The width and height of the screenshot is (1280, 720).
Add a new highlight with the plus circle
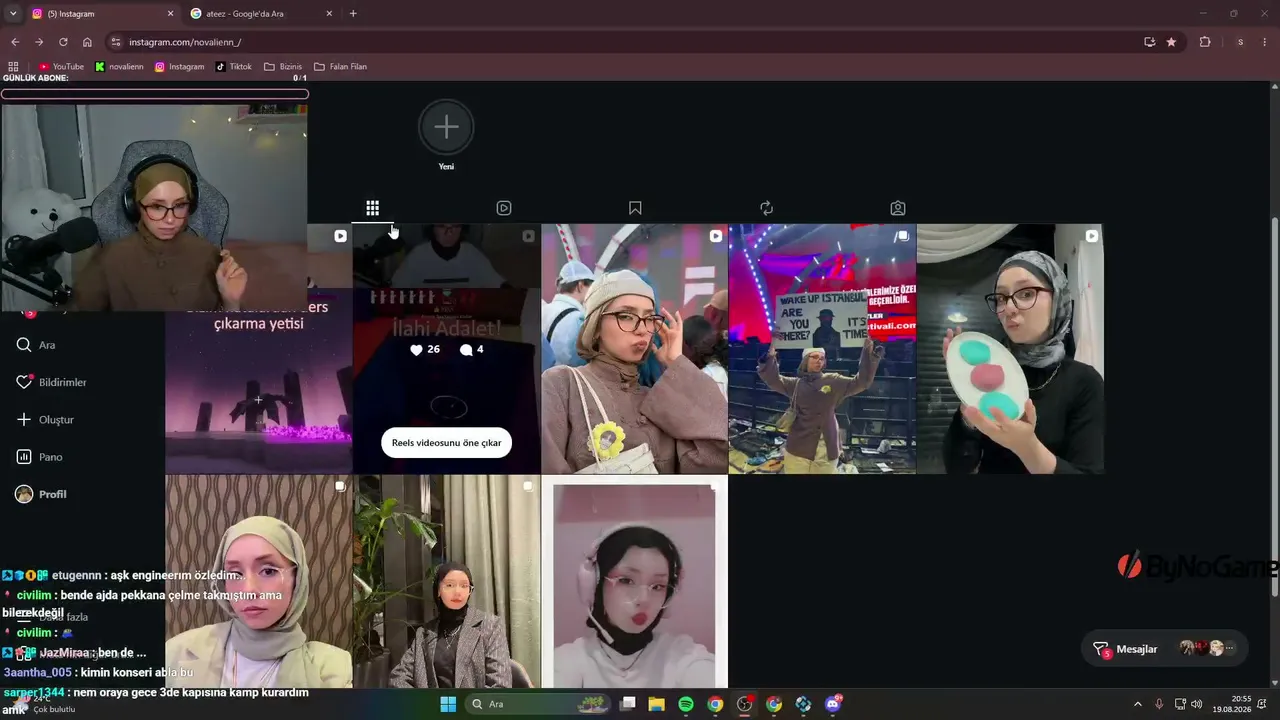(446, 127)
